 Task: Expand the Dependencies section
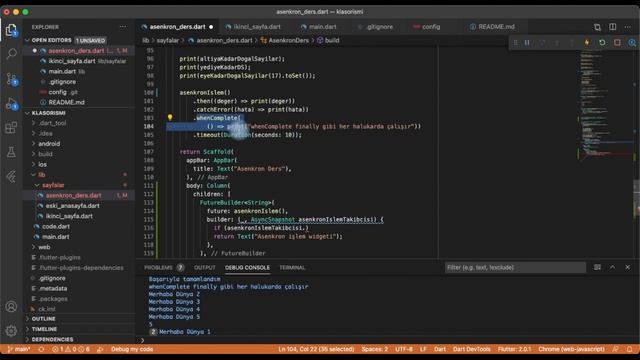coord(52,340)
